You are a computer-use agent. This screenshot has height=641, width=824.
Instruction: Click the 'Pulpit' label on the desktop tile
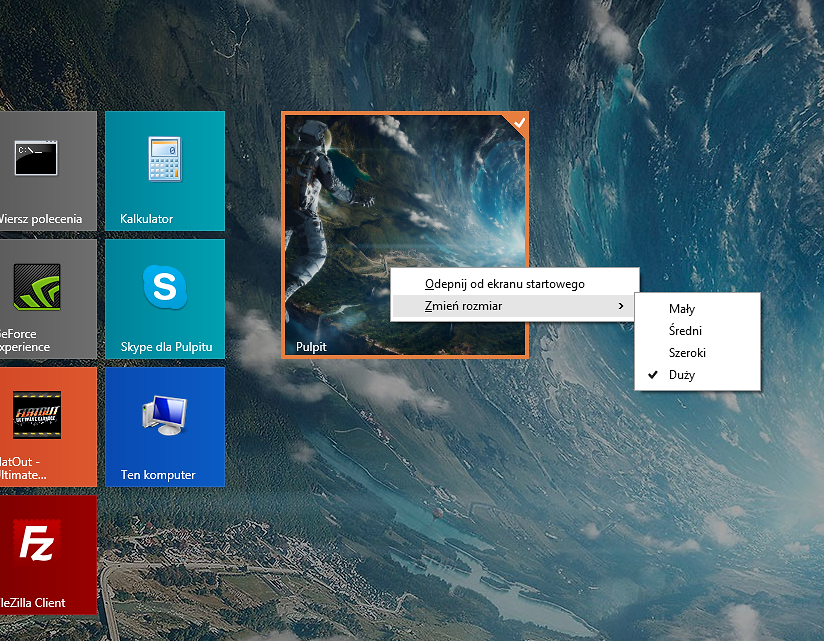(311, 347)
